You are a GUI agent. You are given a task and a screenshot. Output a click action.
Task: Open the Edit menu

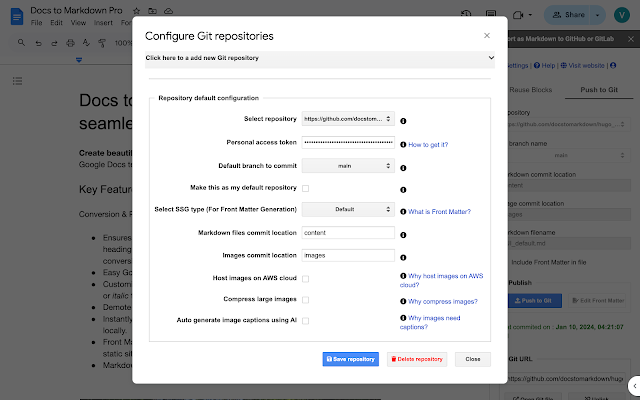coord(56,23)
